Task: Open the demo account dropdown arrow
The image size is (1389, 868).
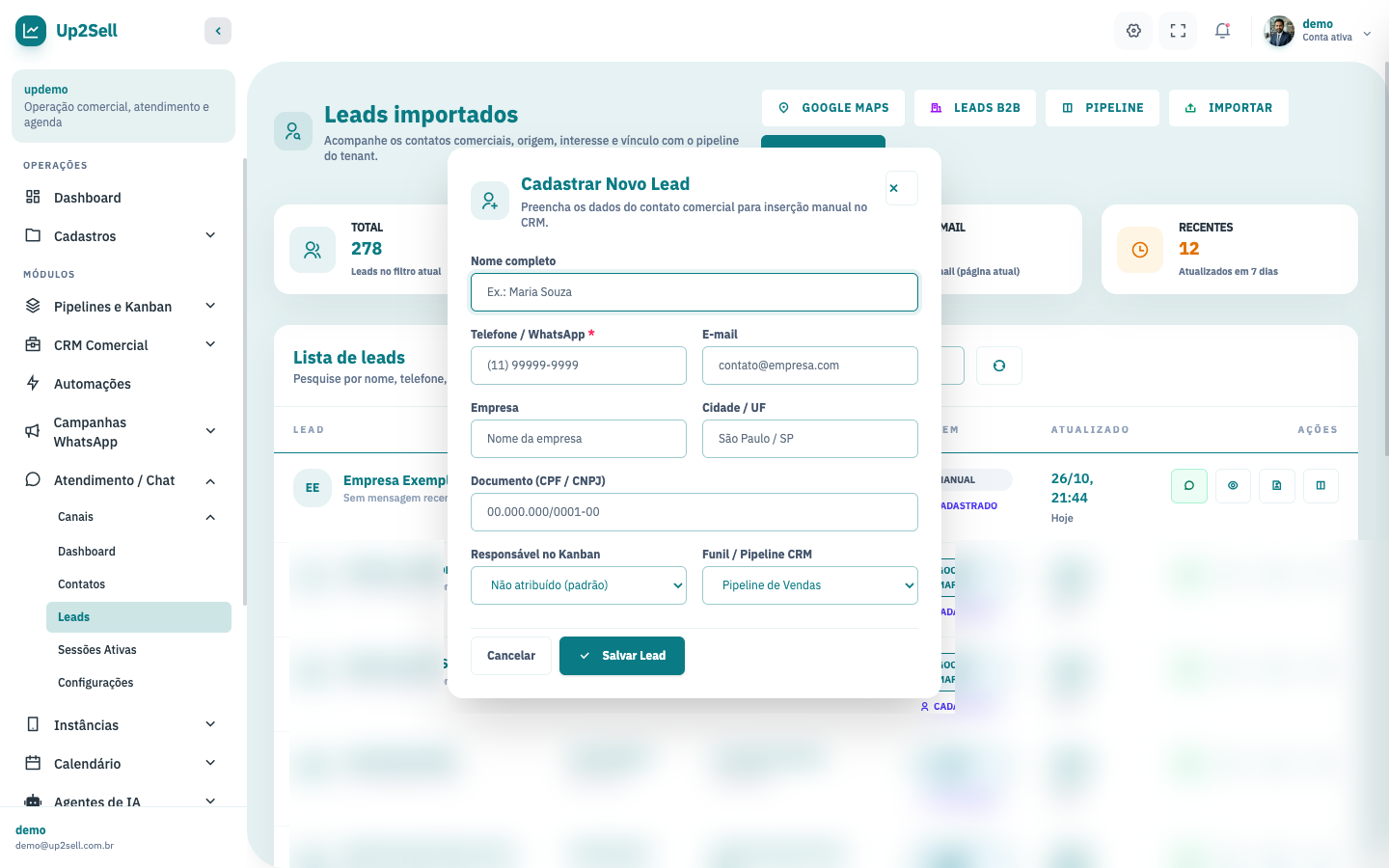Action: (x=1367, y=32)
